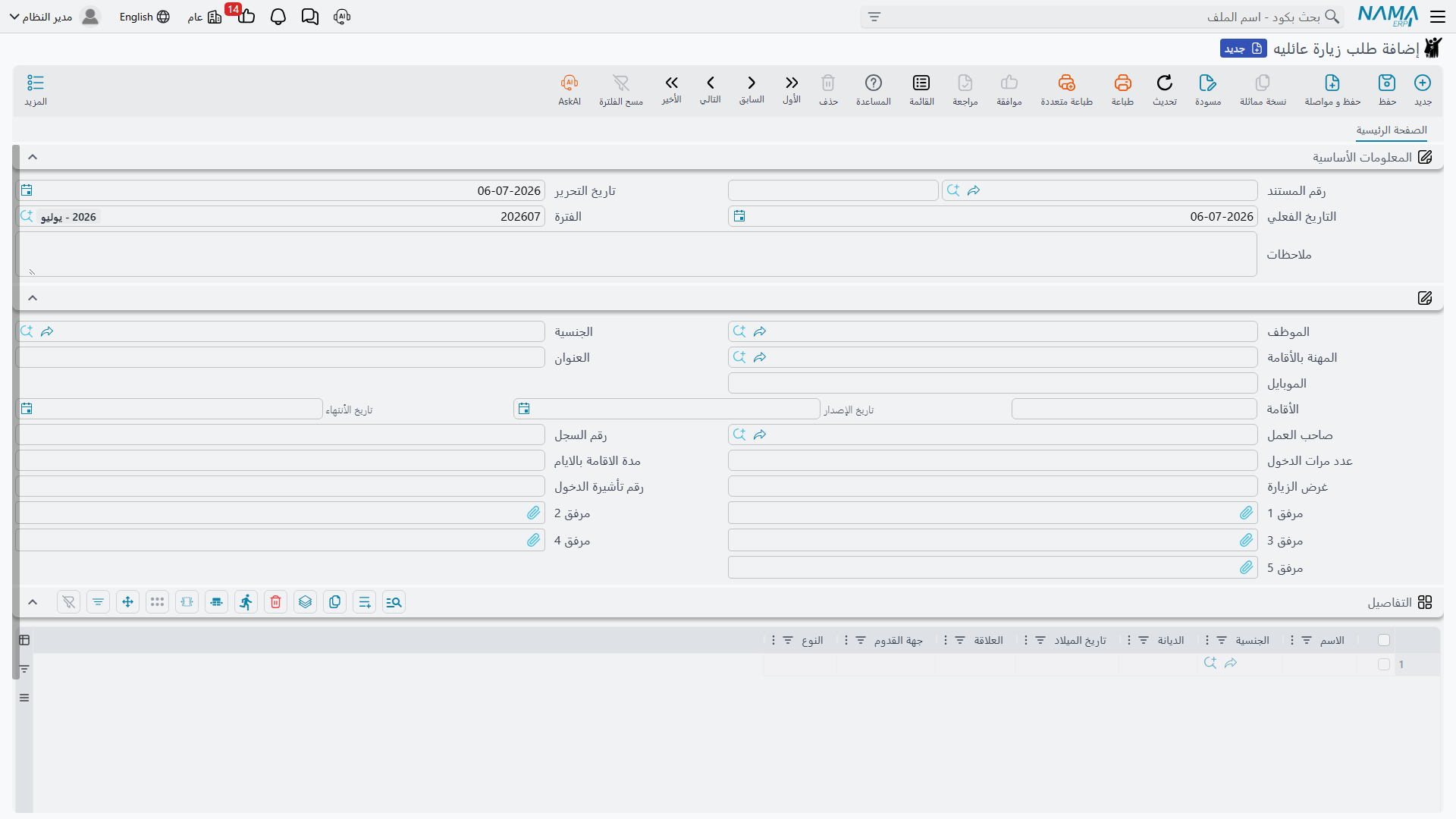Viewport: 1456px width, 819px height.
Task: Open the القائمة (List) view
Action: (x=921, y=83)
